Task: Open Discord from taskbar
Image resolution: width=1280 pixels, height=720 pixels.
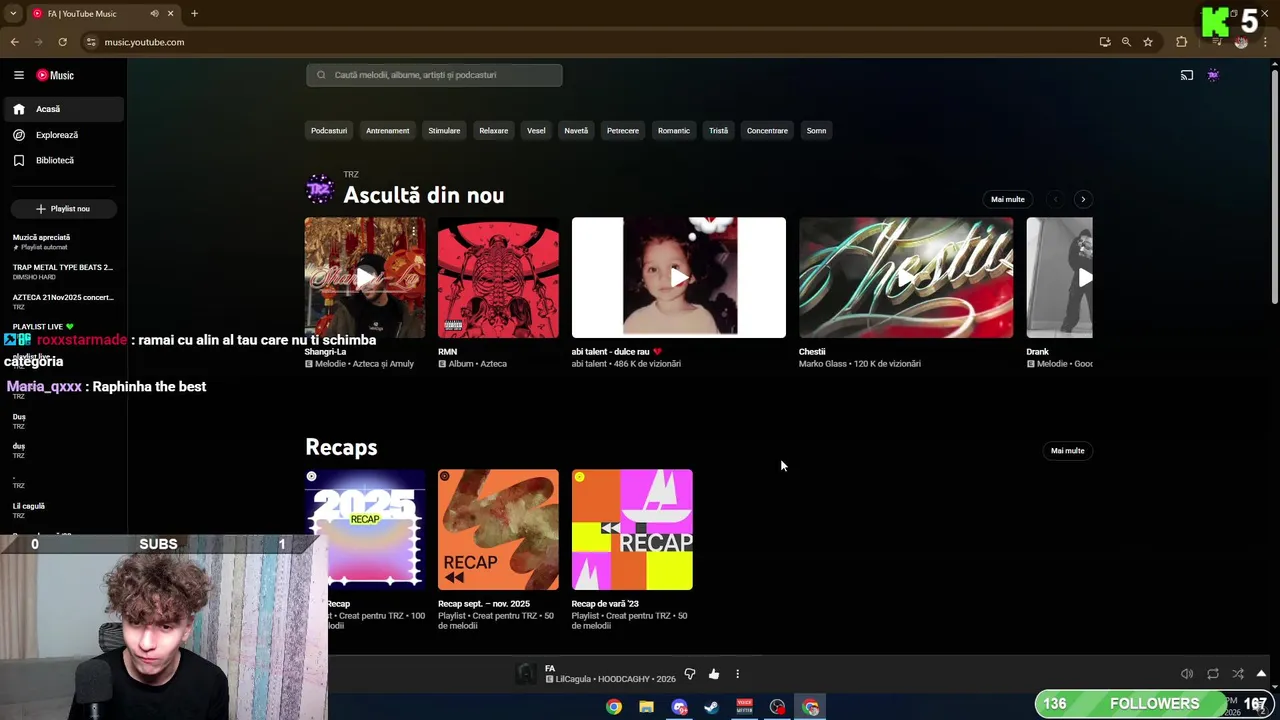Action: tap(680, 707)
